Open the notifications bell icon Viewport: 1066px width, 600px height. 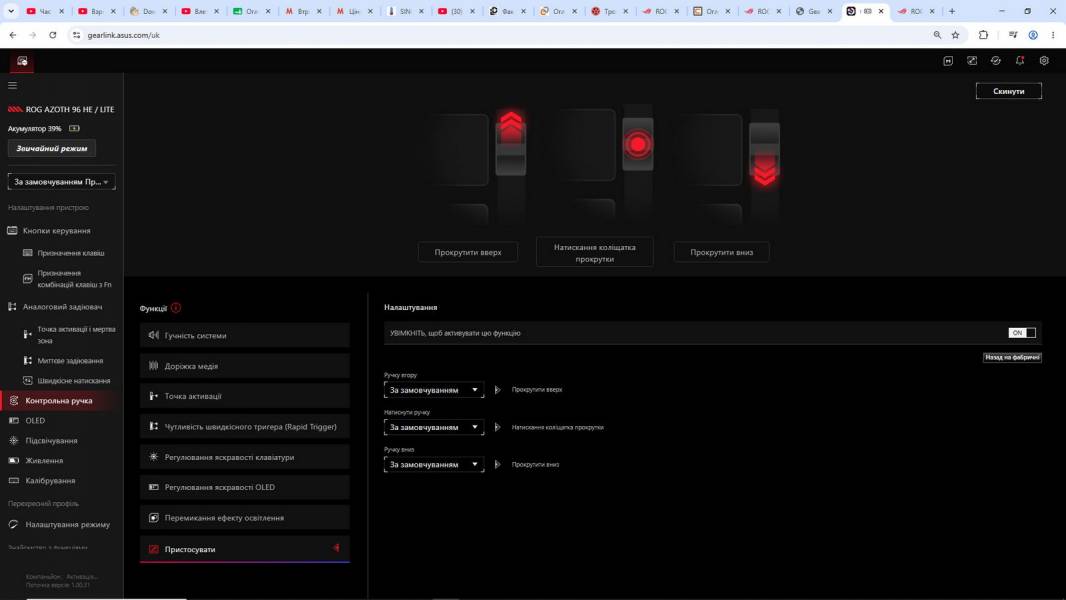pyautogui.click(x=1020, y=60)
